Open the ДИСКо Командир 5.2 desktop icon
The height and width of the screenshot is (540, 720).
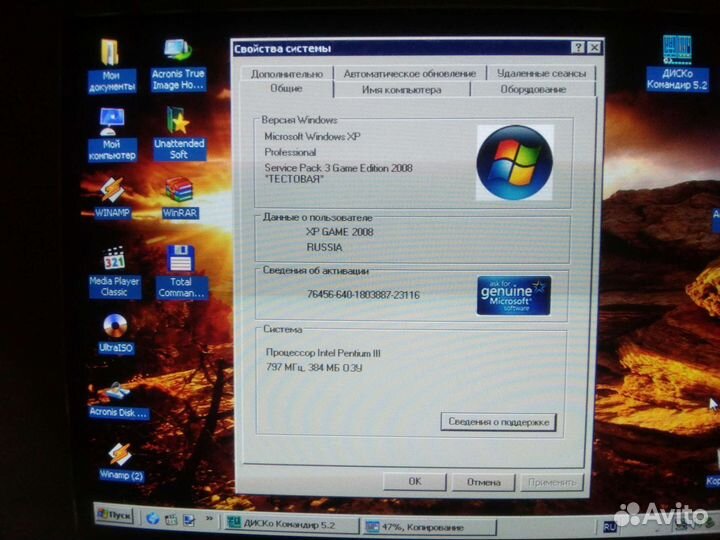pyautogui.click(x=677, y=50)
